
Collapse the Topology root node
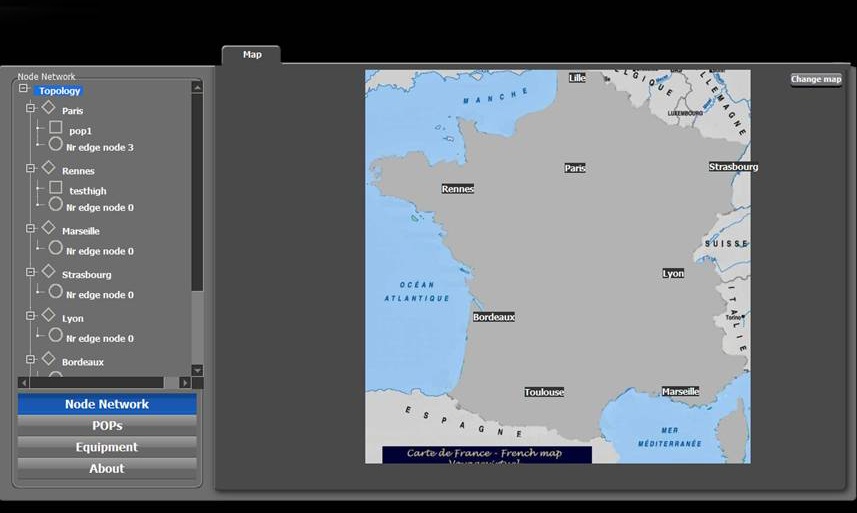pyautogui.click(x=23, y=88)
